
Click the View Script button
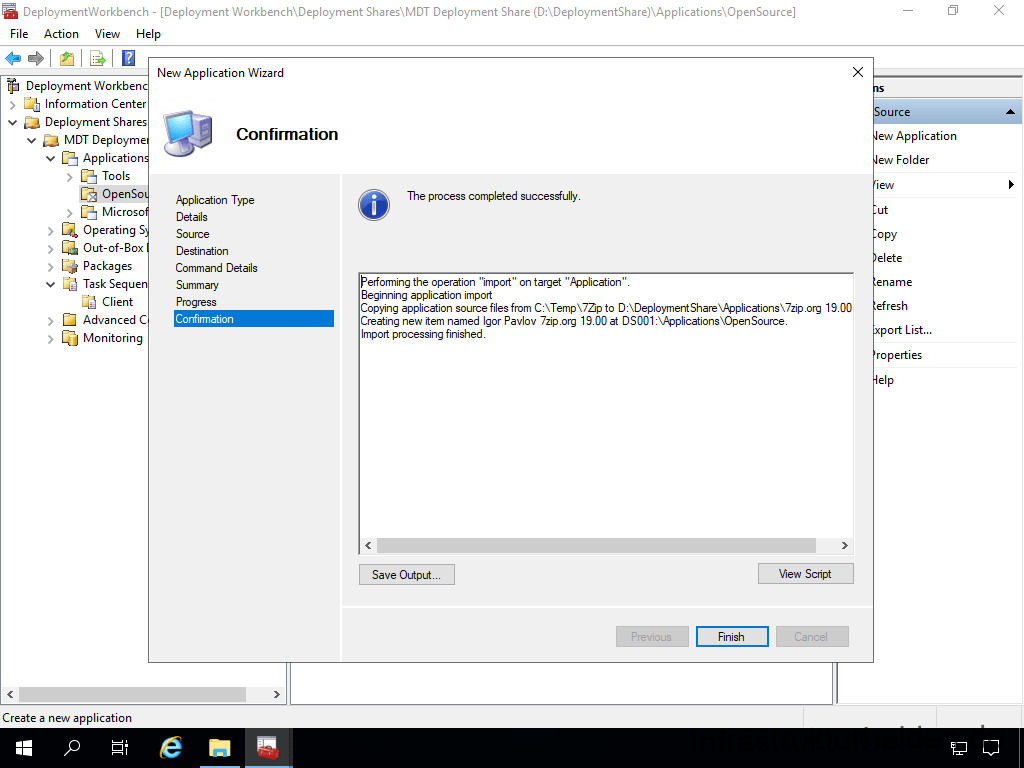click(x=805, y=573)
